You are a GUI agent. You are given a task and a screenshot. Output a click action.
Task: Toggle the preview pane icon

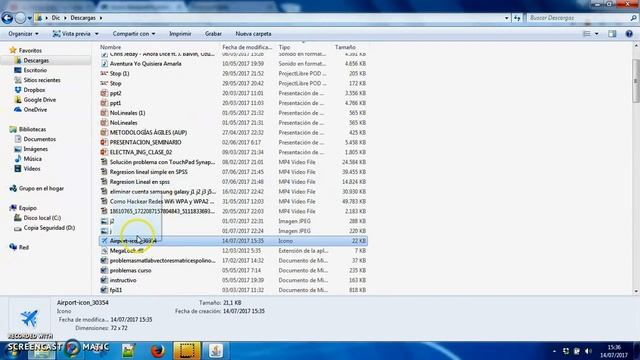click(612, 34)
